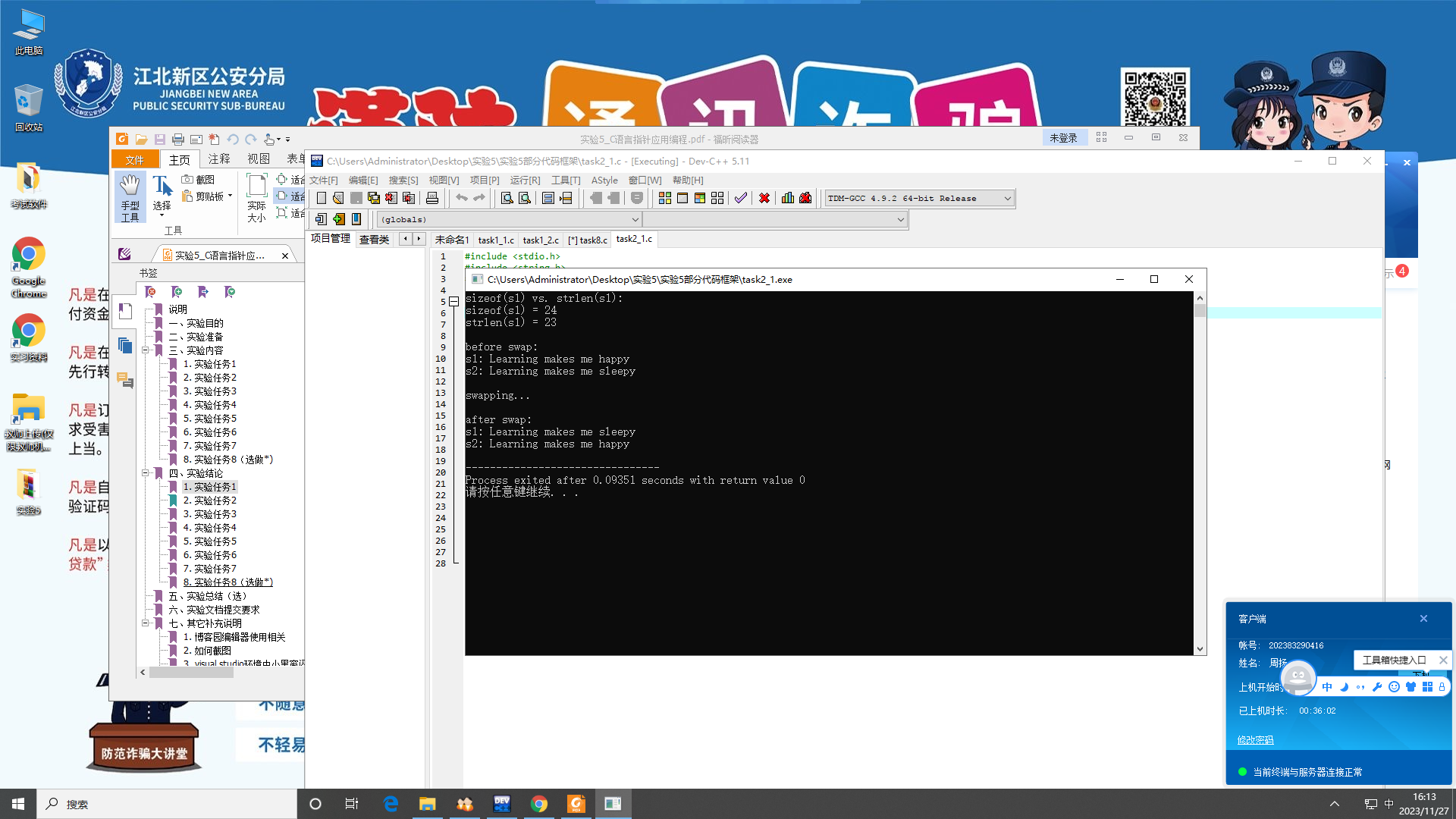Open the (globals) scope dropdown
Image resolution: width=1456 pixels, height=819 pixels.
tap(635, 220)
